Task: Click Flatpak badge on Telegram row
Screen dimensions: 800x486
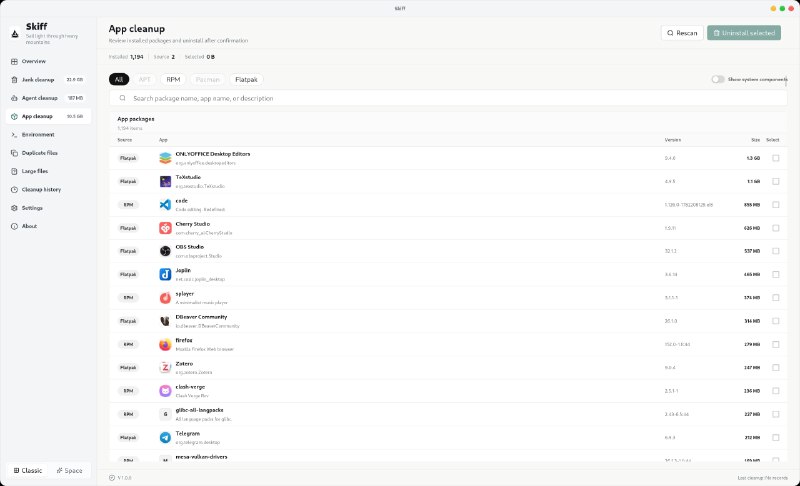Action: (128, 438)
